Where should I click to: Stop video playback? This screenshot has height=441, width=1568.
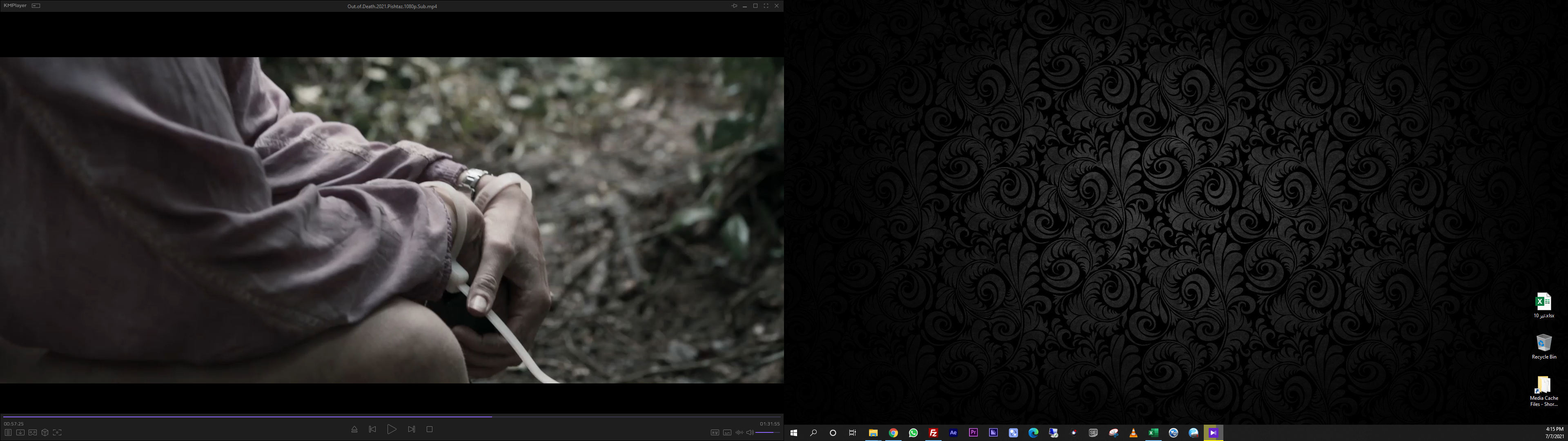(x=430, y=430)
